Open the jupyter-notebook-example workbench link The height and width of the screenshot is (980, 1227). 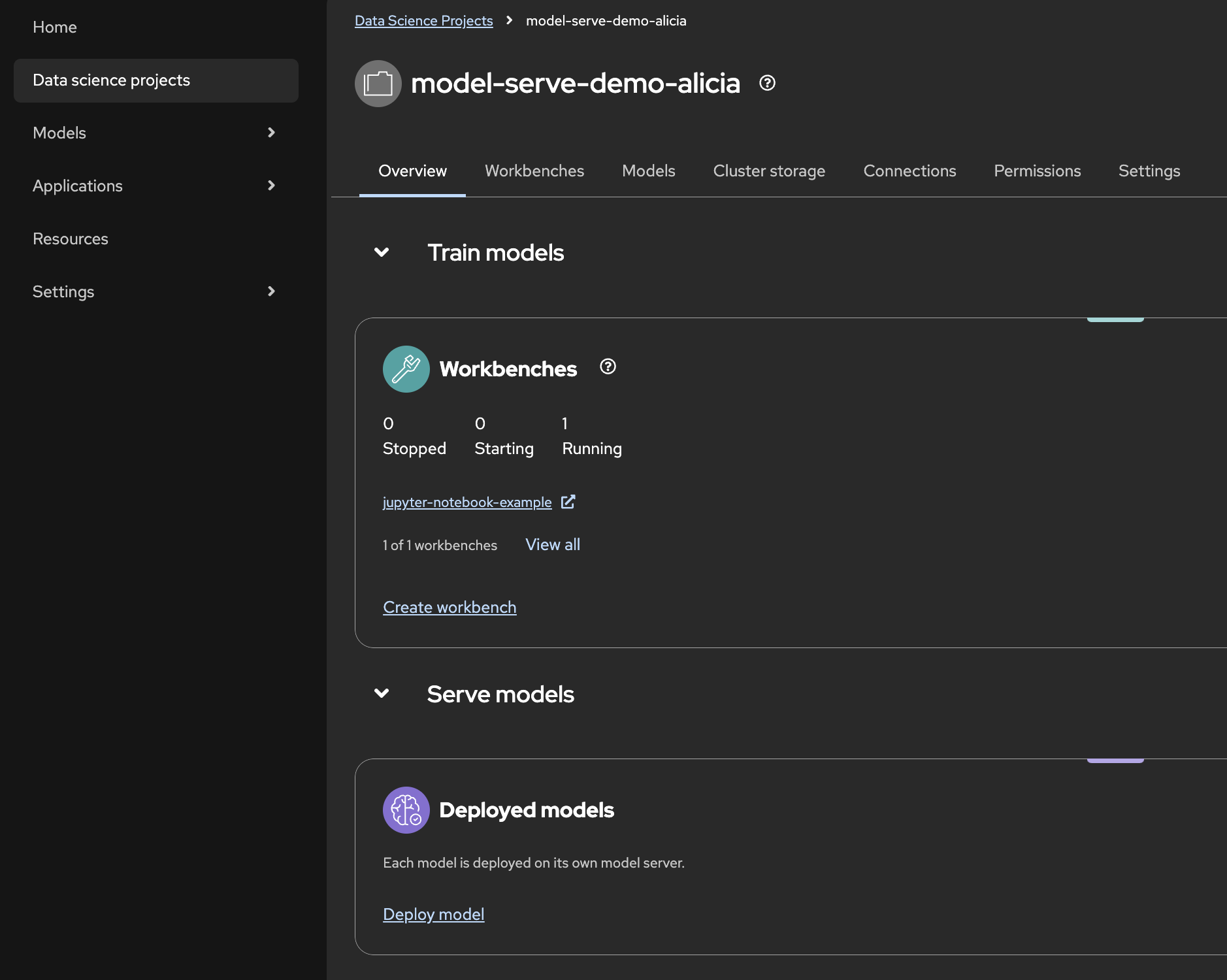tap(467, 502)
